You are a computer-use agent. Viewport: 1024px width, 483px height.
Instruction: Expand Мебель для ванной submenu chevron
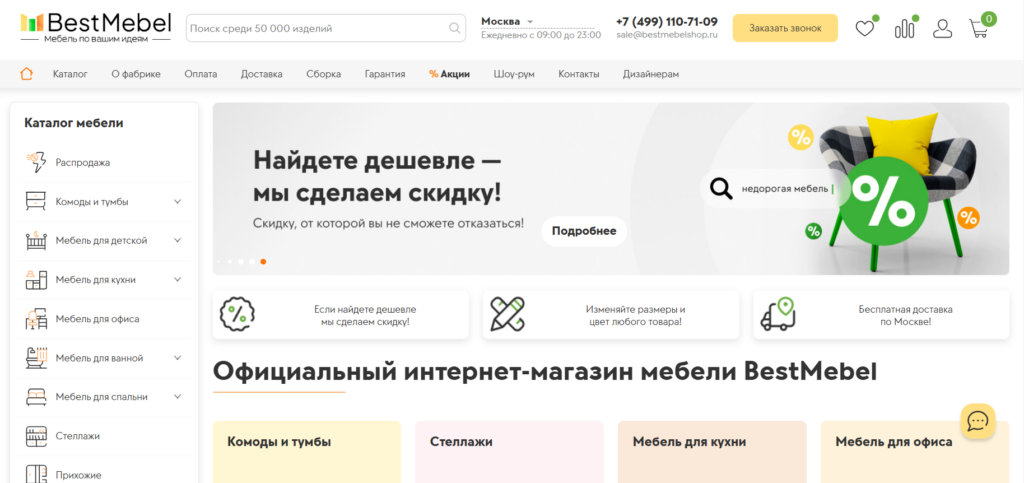pos(178,358)
